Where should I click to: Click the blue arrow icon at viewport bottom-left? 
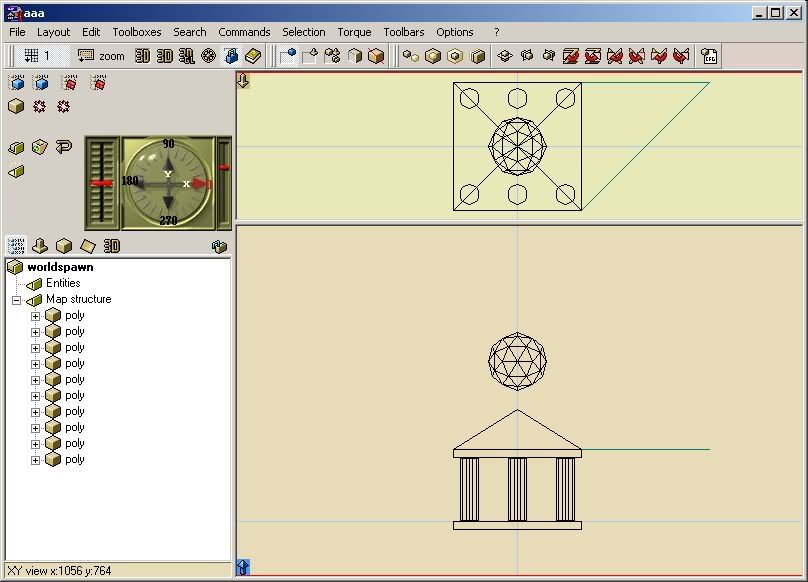243,568
